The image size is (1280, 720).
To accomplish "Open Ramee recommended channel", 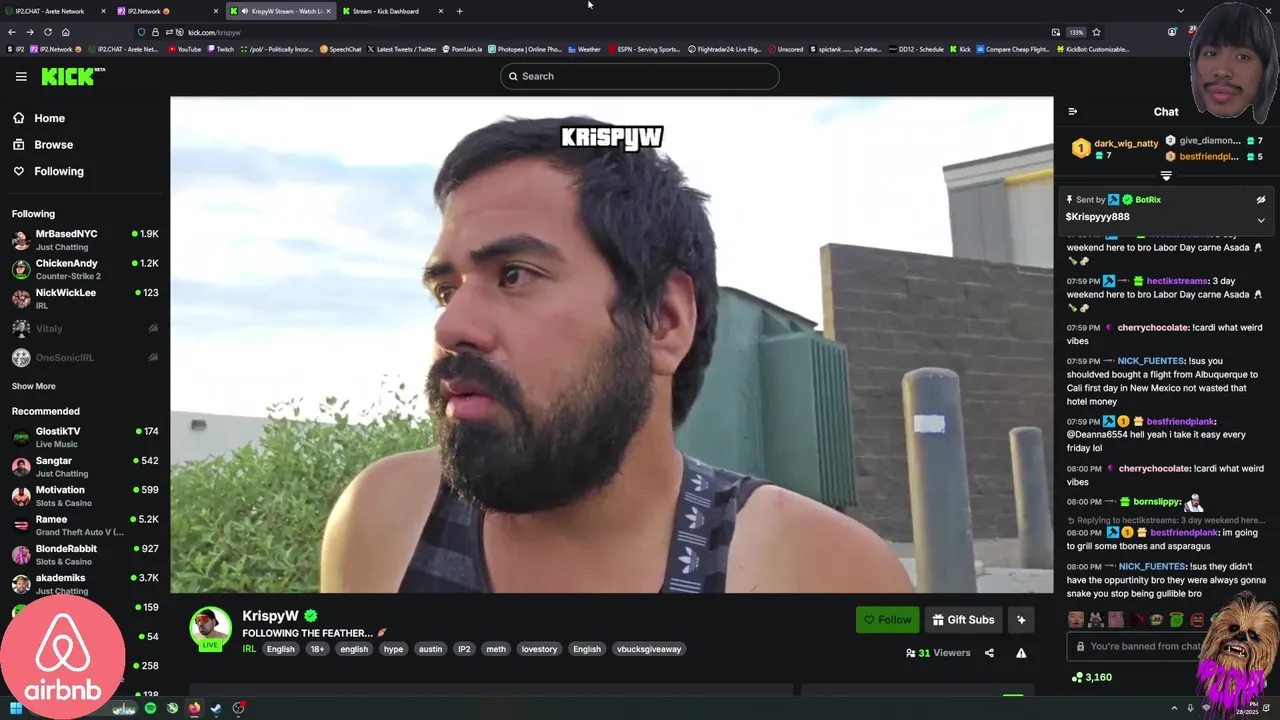I will coord(85,525).
